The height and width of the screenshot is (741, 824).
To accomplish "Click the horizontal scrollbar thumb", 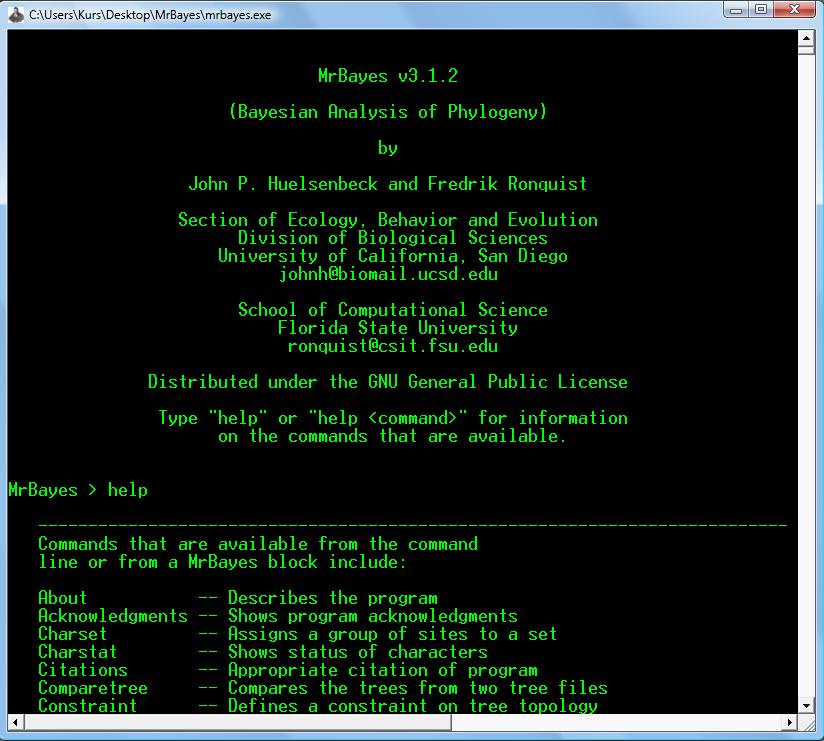I will tap(238, 722).
